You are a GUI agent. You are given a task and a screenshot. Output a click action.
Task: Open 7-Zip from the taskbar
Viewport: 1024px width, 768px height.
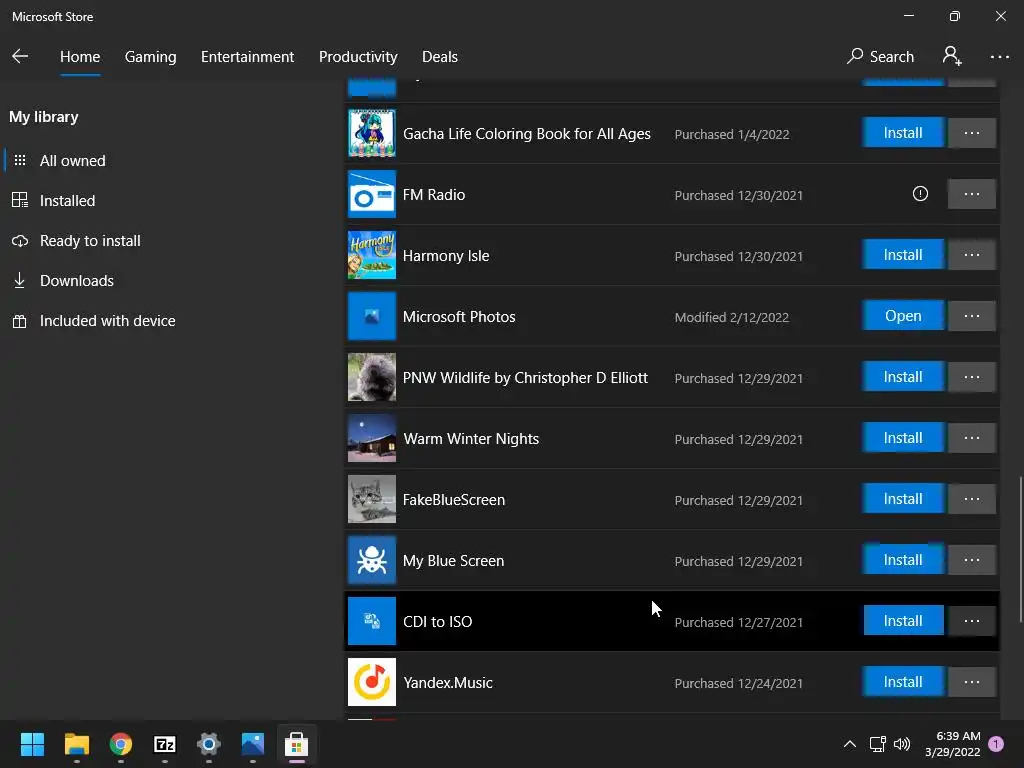click(165, 744)
